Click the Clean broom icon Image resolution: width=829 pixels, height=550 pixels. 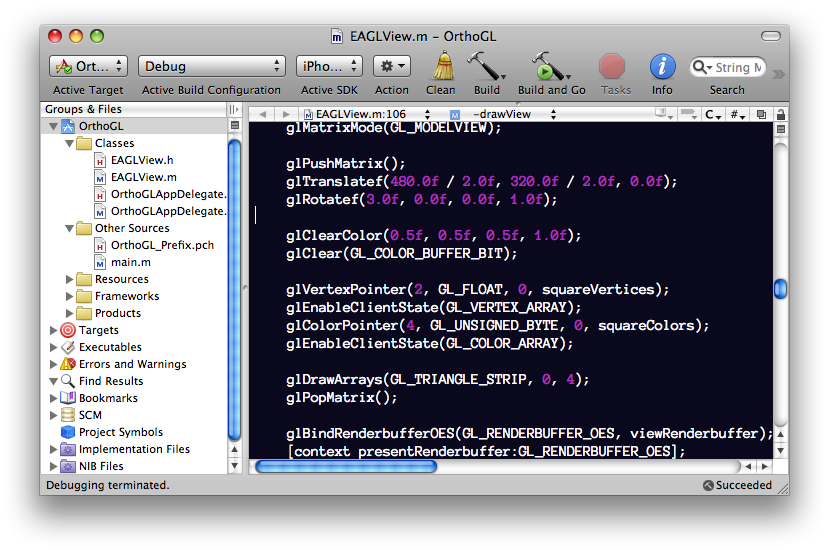click(443, 66)
